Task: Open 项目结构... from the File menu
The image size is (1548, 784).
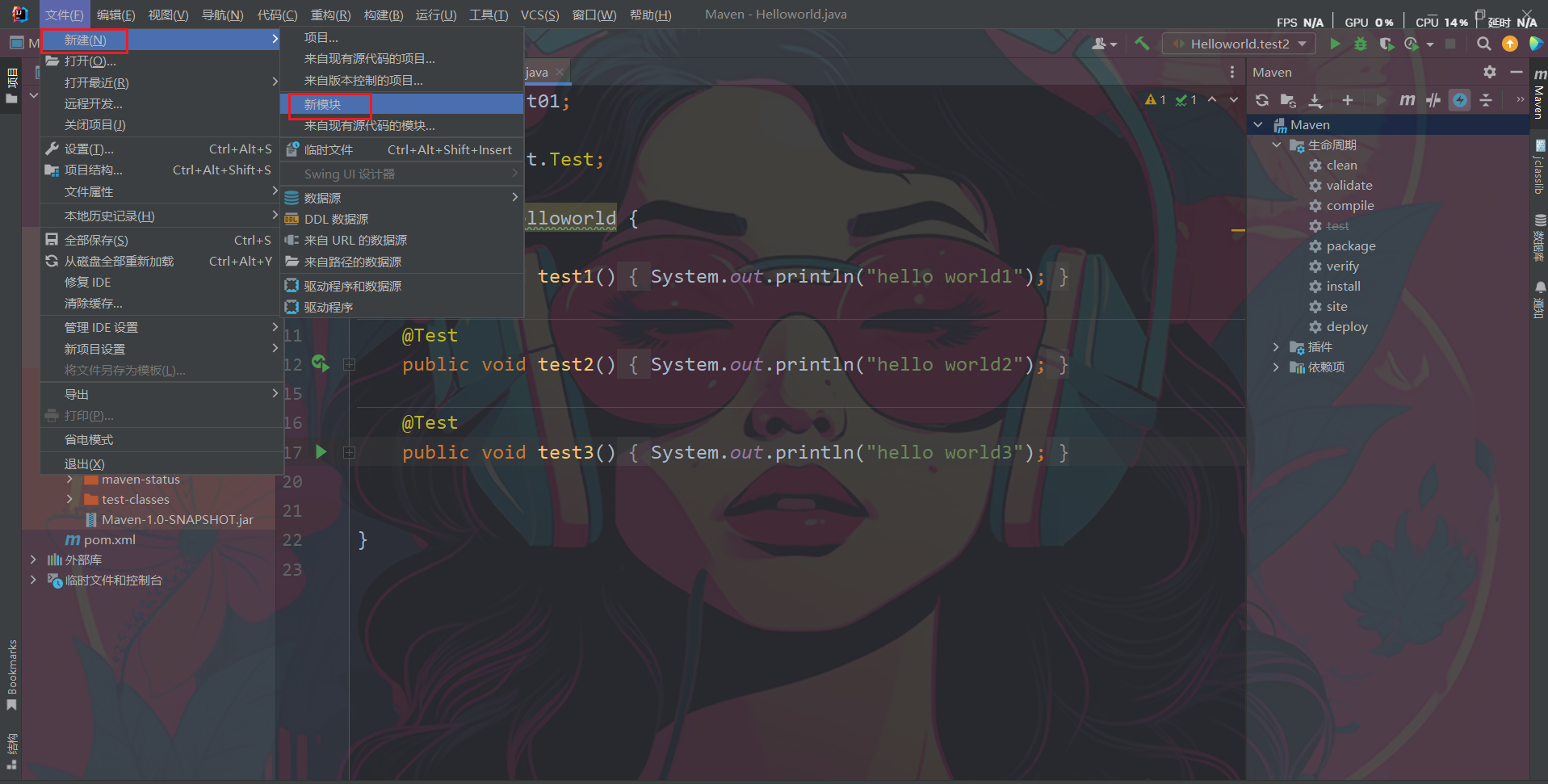Action: (162, 170)
